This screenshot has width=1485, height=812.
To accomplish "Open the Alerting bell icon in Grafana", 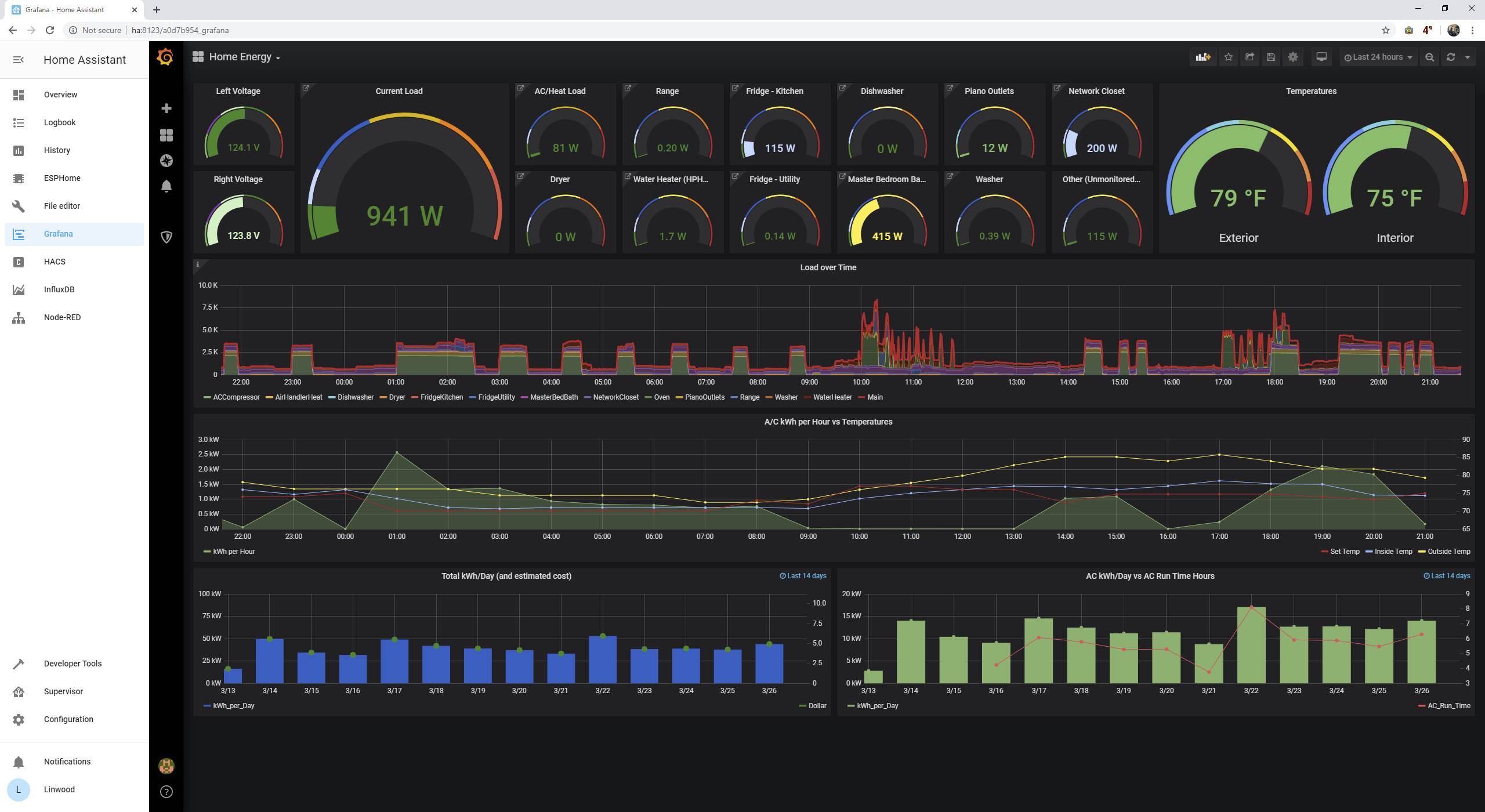I will pos(166,186).
